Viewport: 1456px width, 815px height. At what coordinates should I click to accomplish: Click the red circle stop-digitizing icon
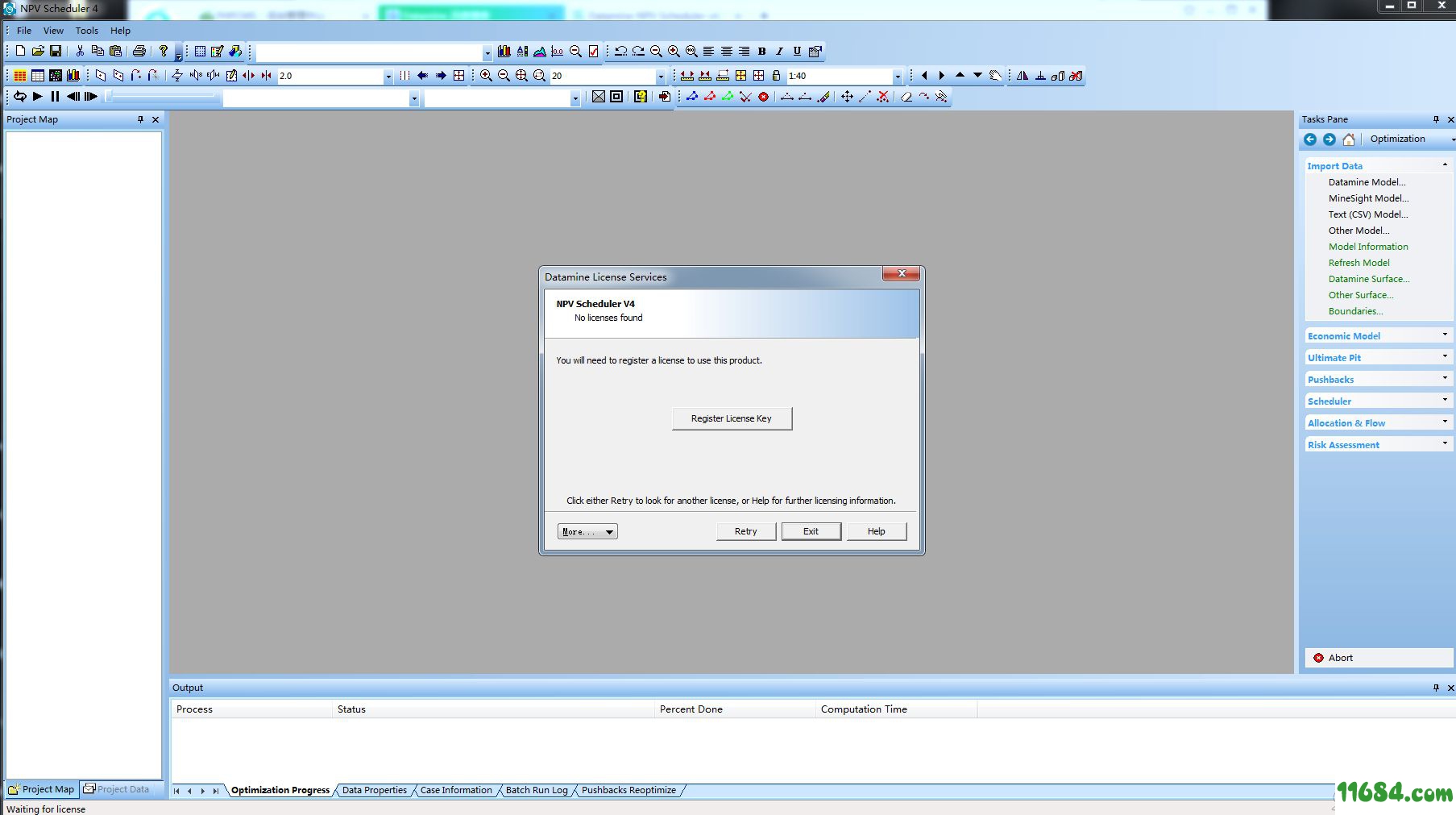pyautogui.click(x=763, y=97)
